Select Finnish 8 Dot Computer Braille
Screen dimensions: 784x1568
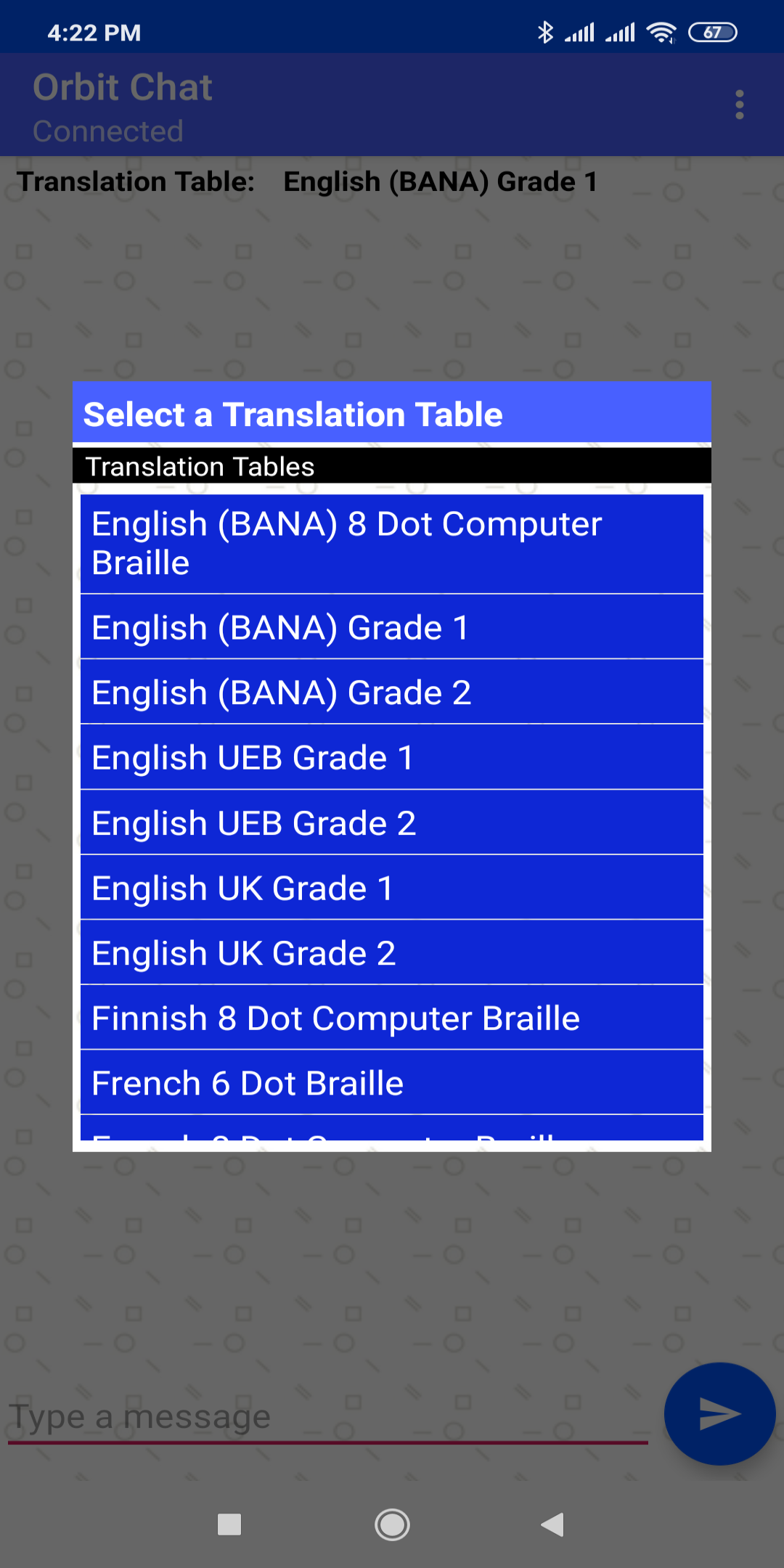[392, 1018]
